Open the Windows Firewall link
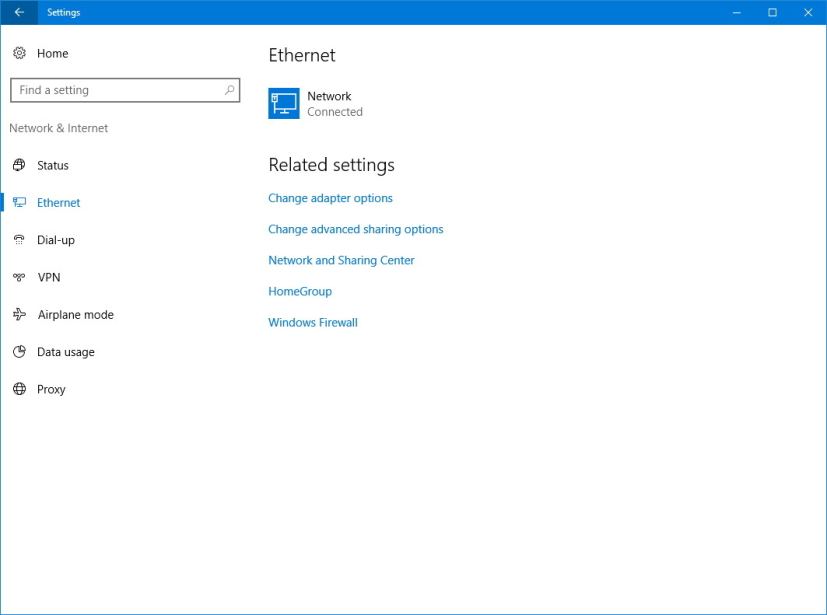827x615 pixels. pos(313,322)
